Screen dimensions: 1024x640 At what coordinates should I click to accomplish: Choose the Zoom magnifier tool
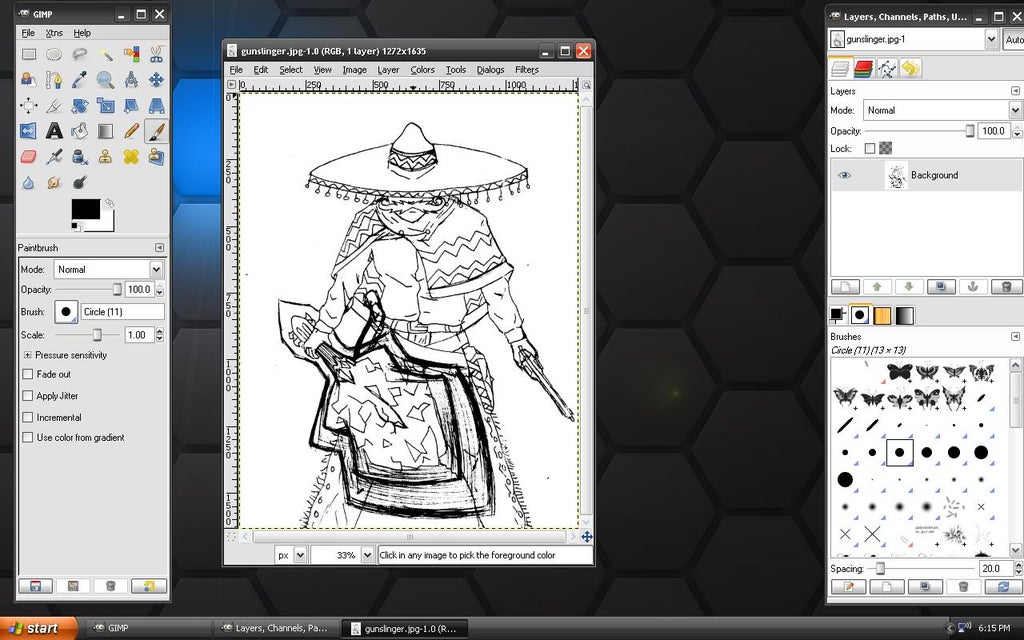[105, 80]
